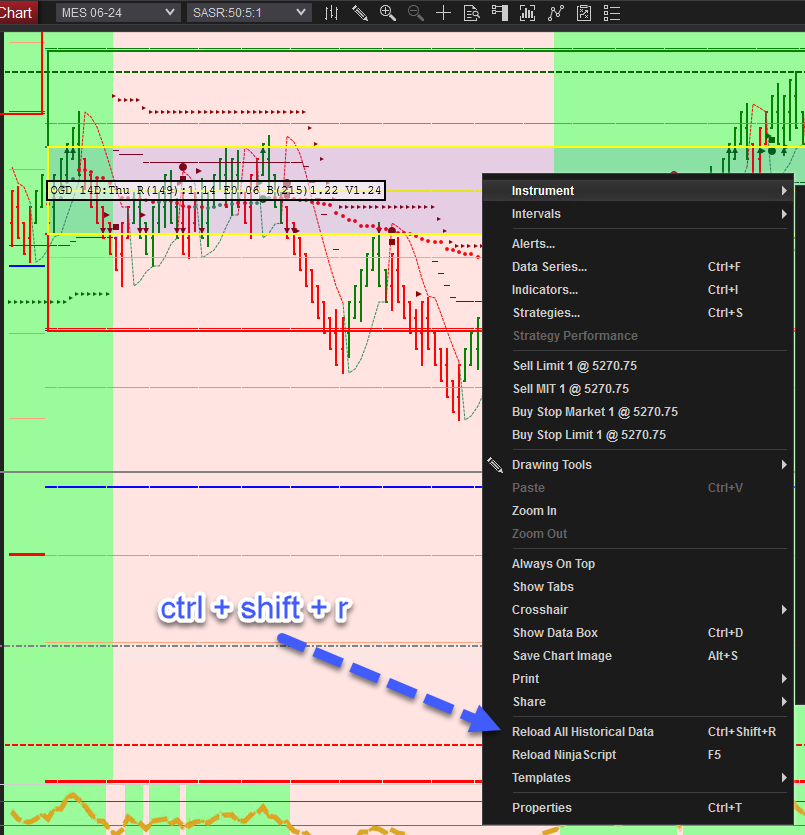
Task: Click the zoom out magnifier icon
Action: (415, 13)
